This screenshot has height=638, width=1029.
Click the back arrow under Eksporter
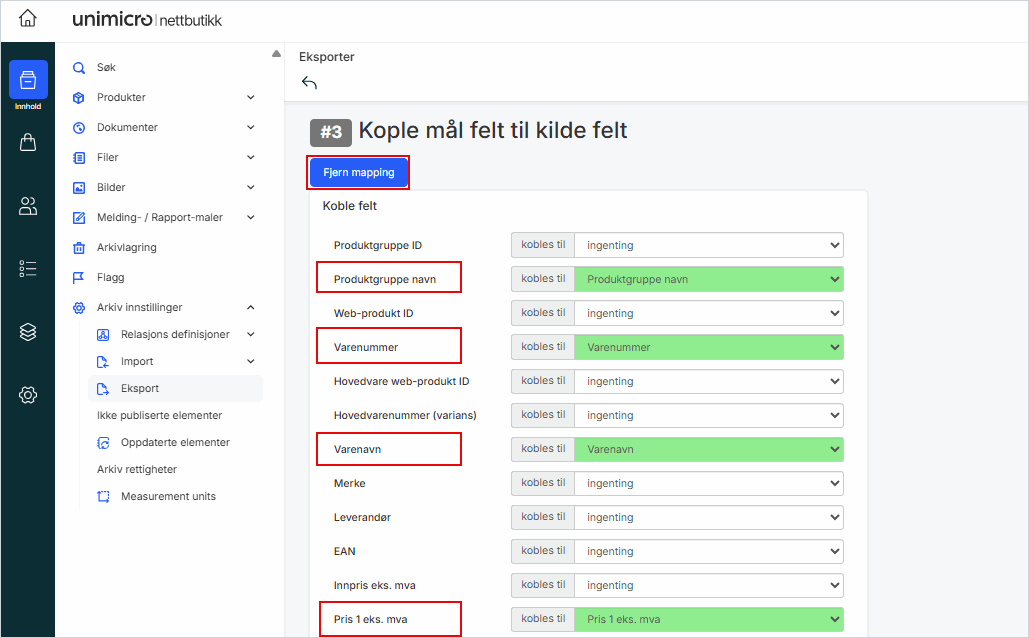tap(309, 83)
